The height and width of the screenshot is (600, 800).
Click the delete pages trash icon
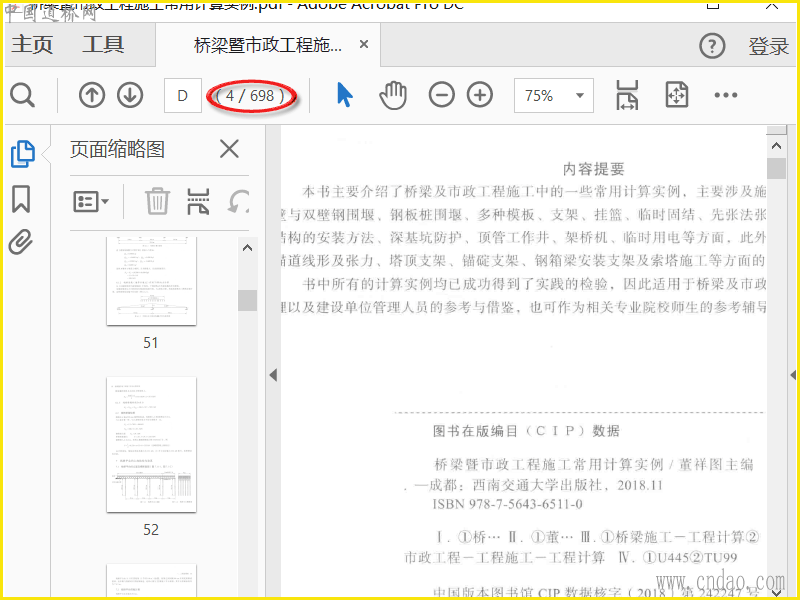(157, 201)
